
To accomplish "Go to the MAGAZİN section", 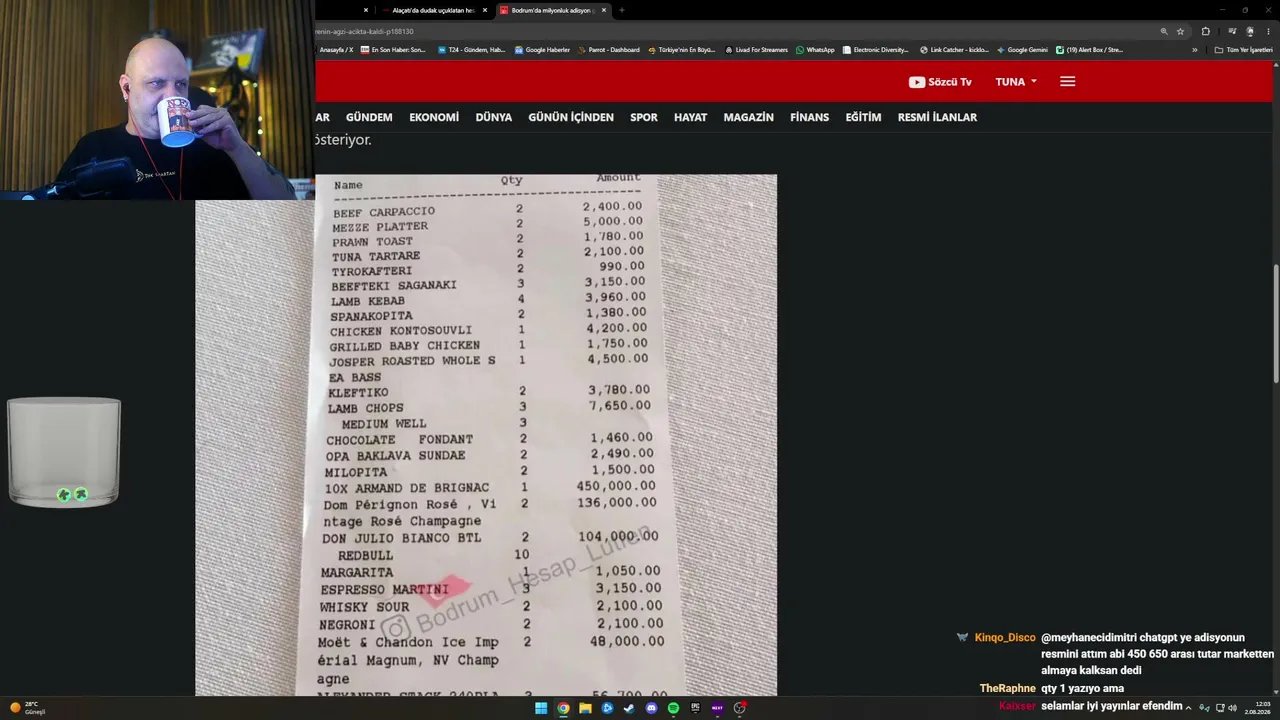I will pos(749,117).
